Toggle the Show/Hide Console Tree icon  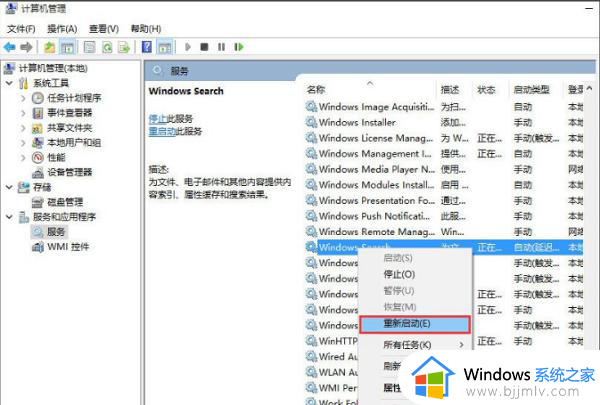click(68, 47)
